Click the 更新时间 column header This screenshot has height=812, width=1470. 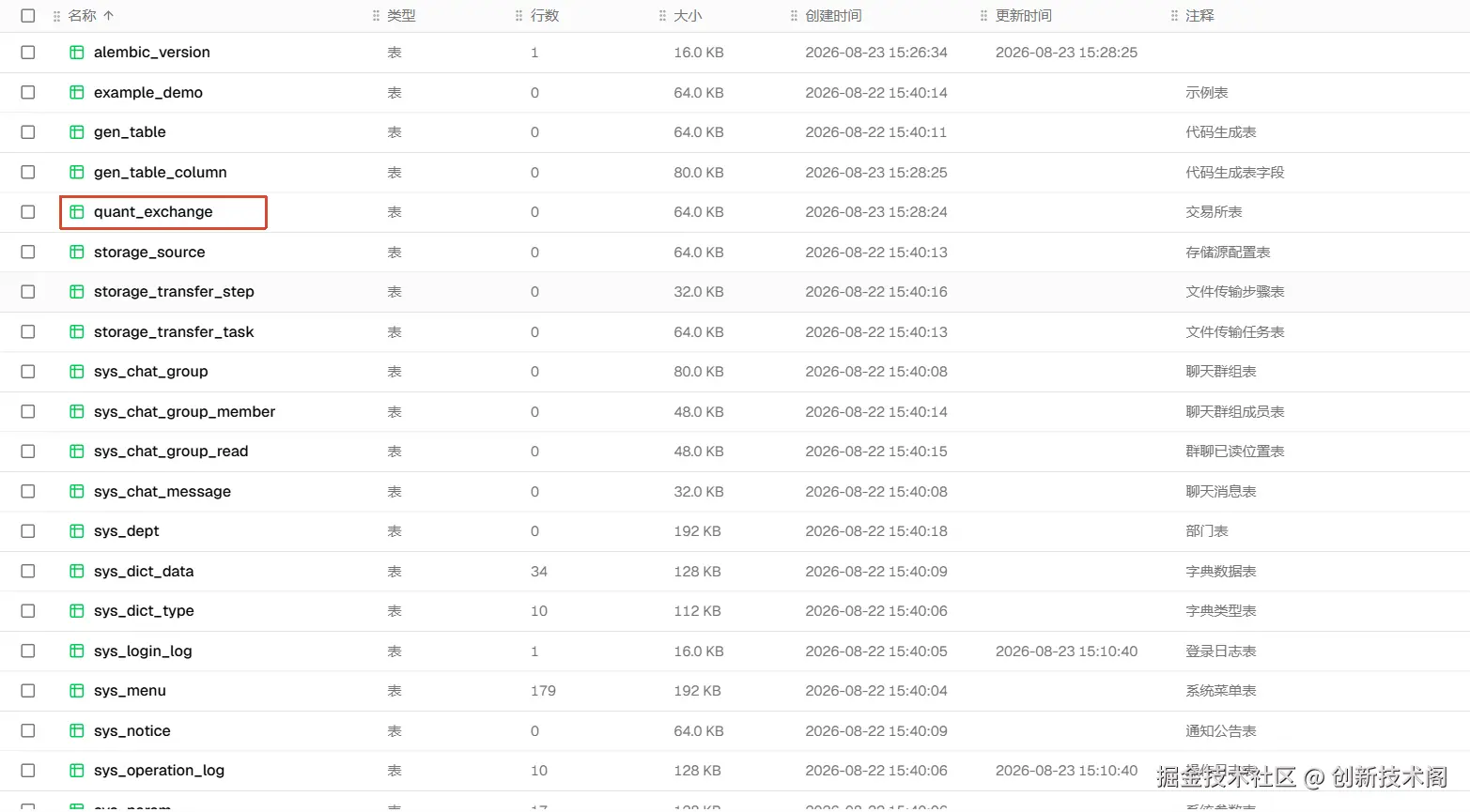pyautogui.click(x=1024, y=16)
